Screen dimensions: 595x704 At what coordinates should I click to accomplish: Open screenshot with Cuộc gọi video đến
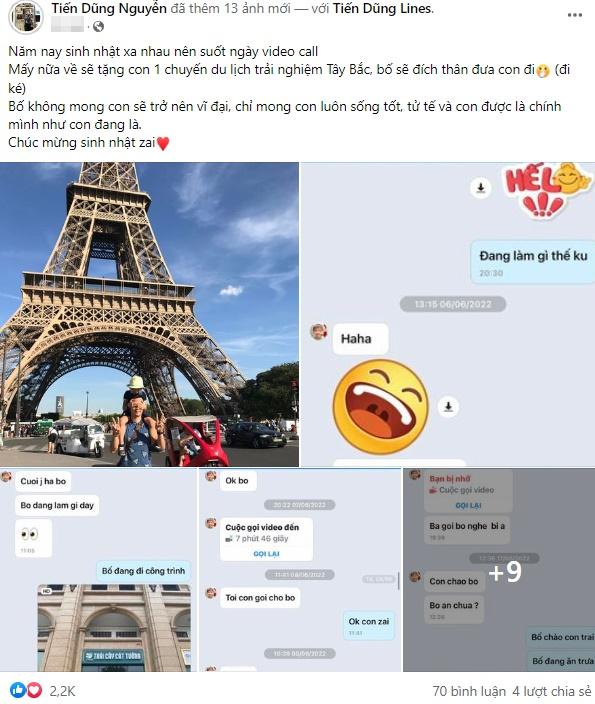click(x=300, y=570)
